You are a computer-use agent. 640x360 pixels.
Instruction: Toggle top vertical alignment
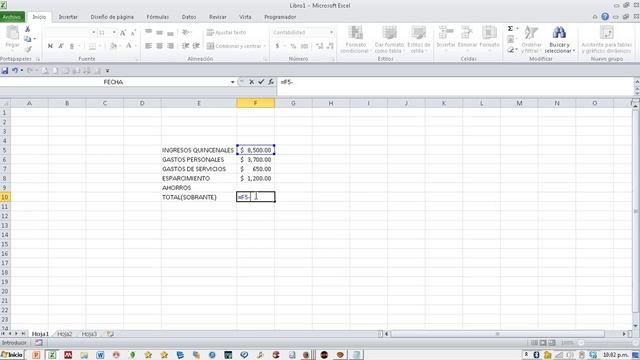[x=149, y=32]
